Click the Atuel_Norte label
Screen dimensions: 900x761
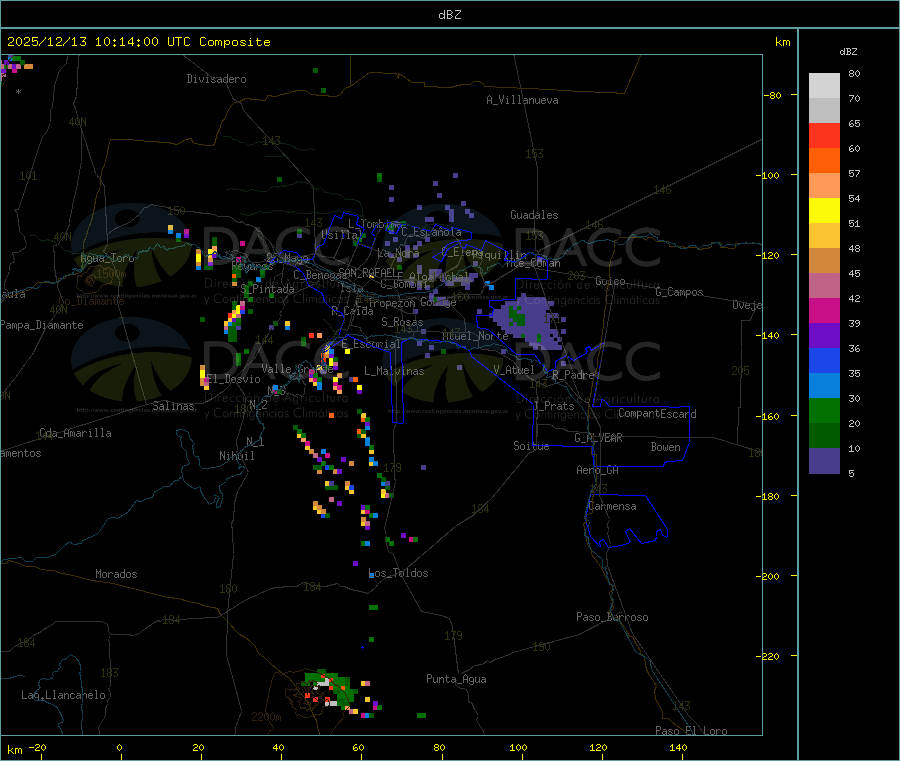pos(475,336)
